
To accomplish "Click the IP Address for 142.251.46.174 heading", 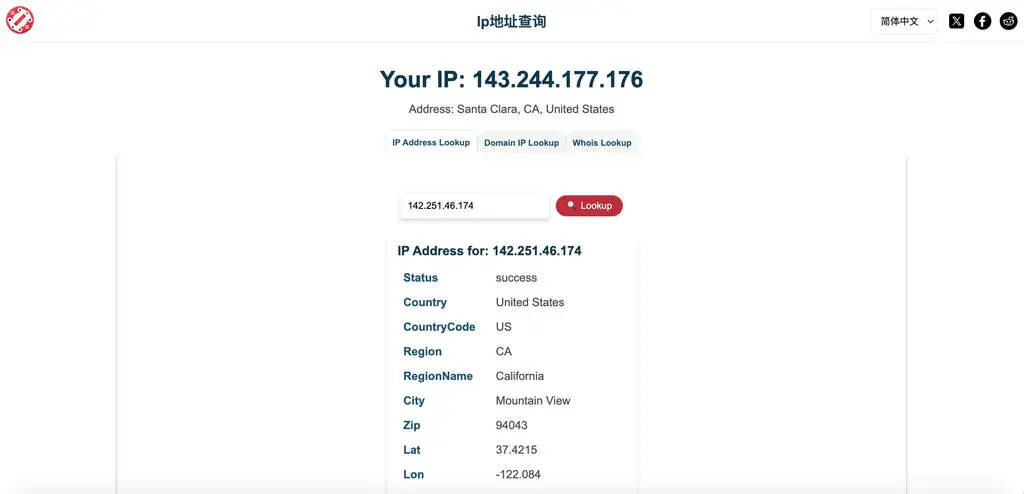I will pos(489,251).
